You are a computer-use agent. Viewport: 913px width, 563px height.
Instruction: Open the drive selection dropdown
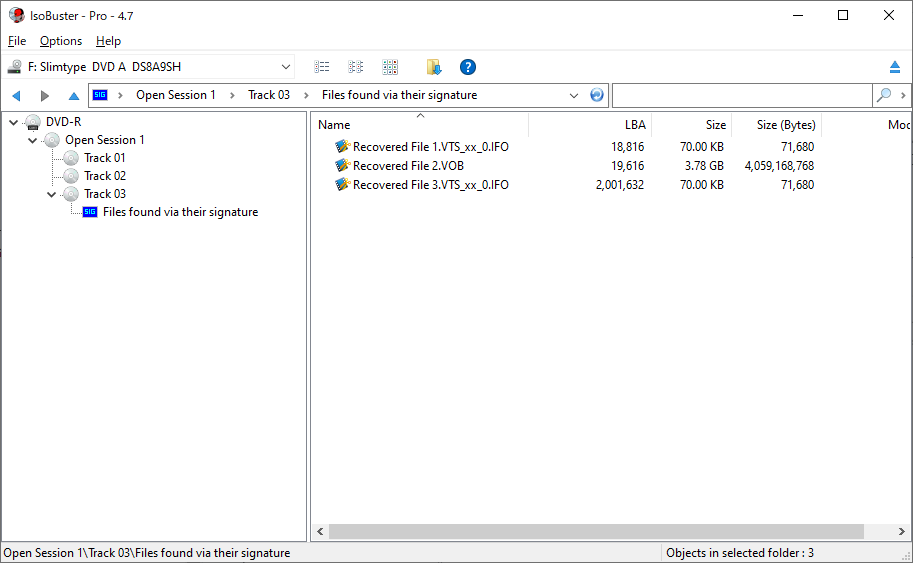[x=285, y=67]
